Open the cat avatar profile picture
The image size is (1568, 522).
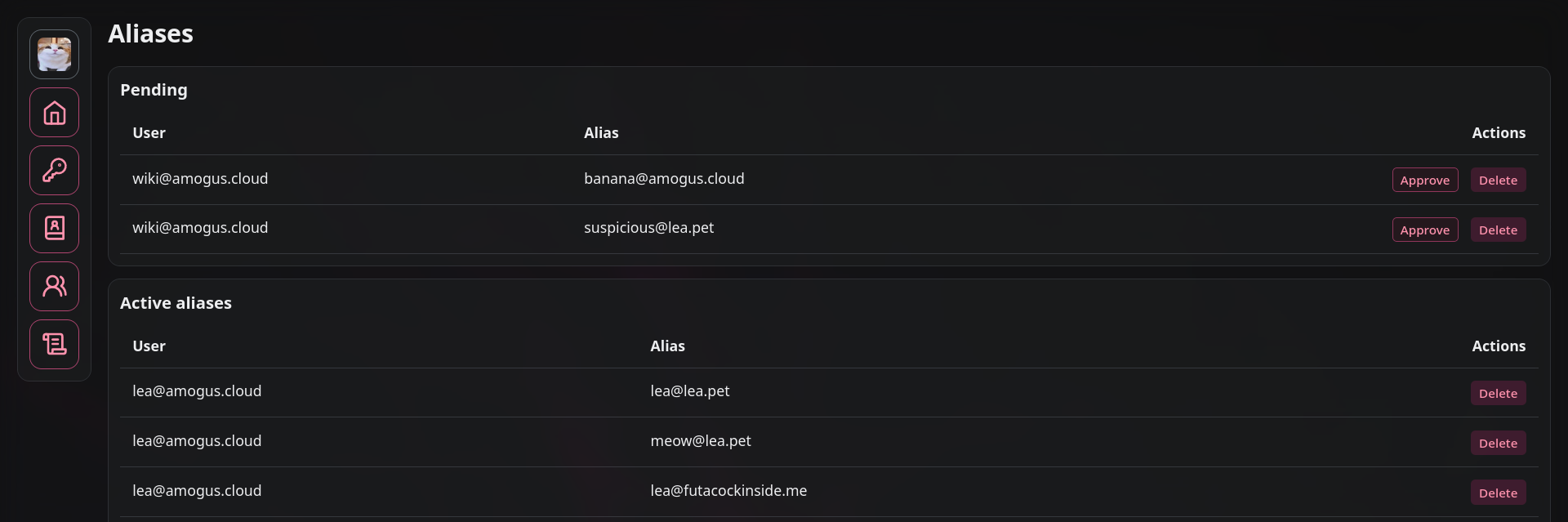pyautogui.click(x=55, y=55)
